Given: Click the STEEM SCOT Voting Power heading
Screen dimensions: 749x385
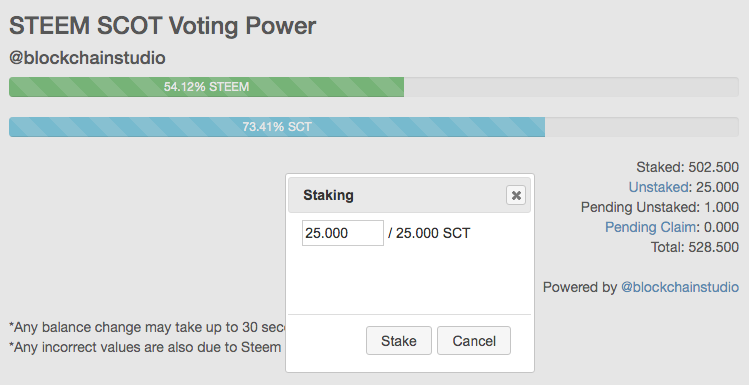Looking at the screenshot, I should point(162,25).
